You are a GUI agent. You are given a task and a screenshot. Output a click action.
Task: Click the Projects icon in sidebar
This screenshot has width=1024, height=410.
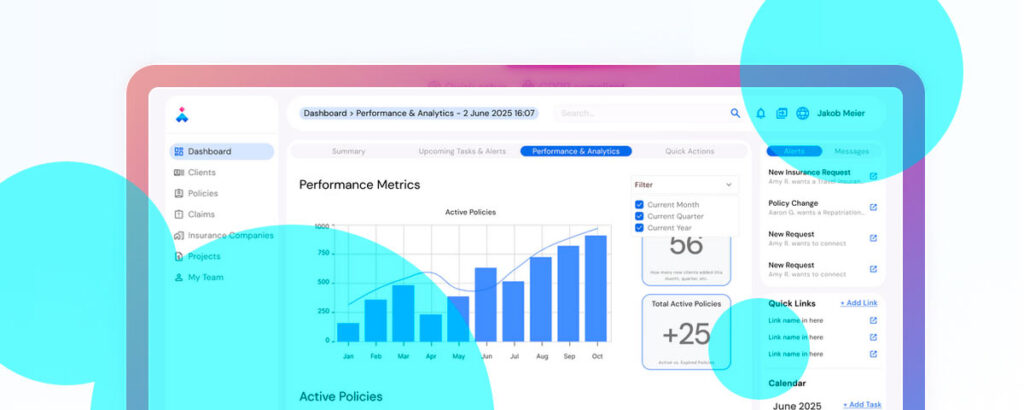click(179, 256)
